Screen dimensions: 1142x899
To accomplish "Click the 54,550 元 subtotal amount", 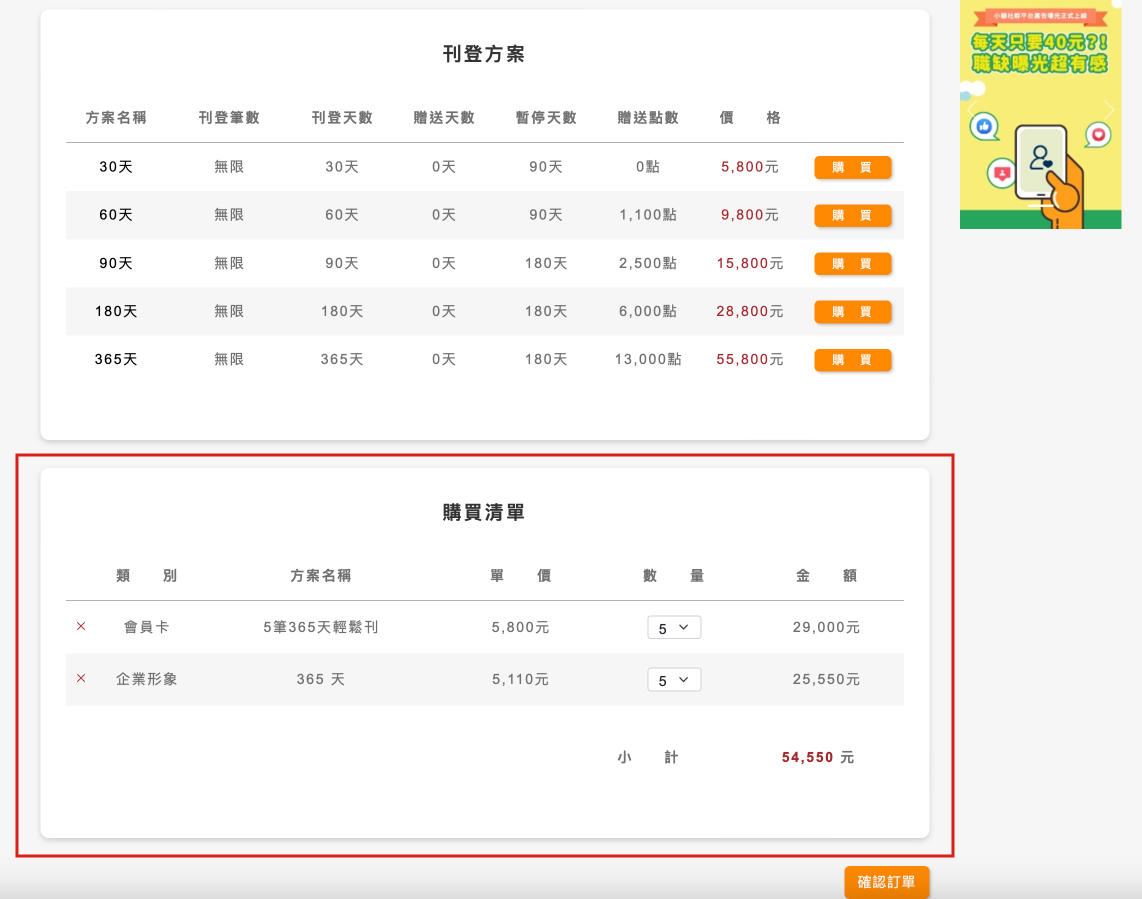I will click(817, 758).
